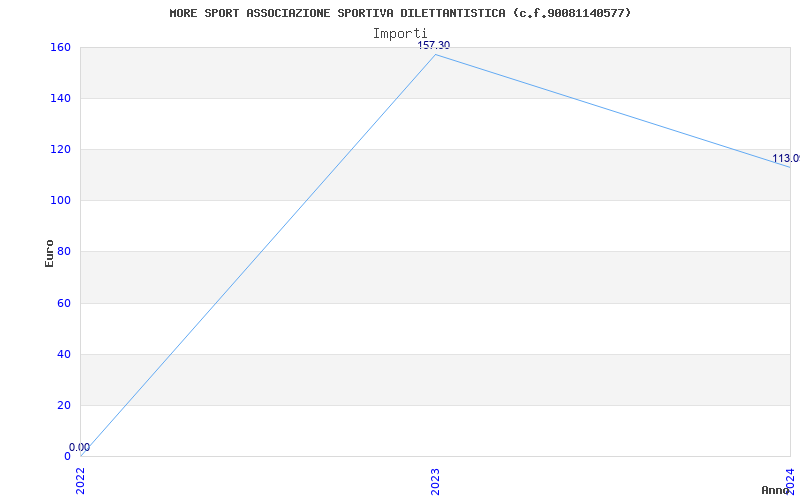The width and height of the screenshot is (800, 500).
Task: Click the 2024 year label
Action: 790,481
